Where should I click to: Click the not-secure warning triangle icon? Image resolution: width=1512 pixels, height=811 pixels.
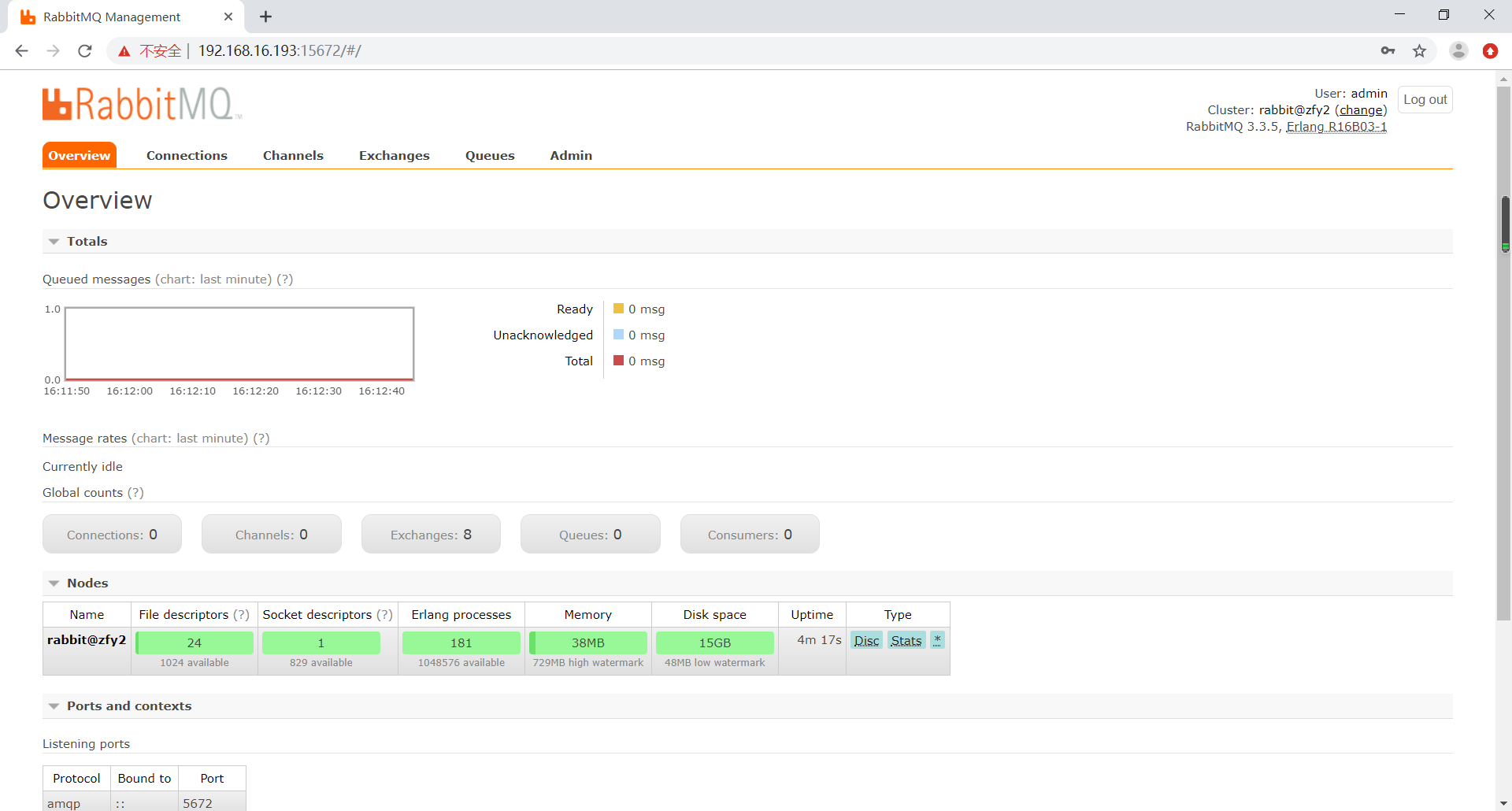[x=124, y=51]
